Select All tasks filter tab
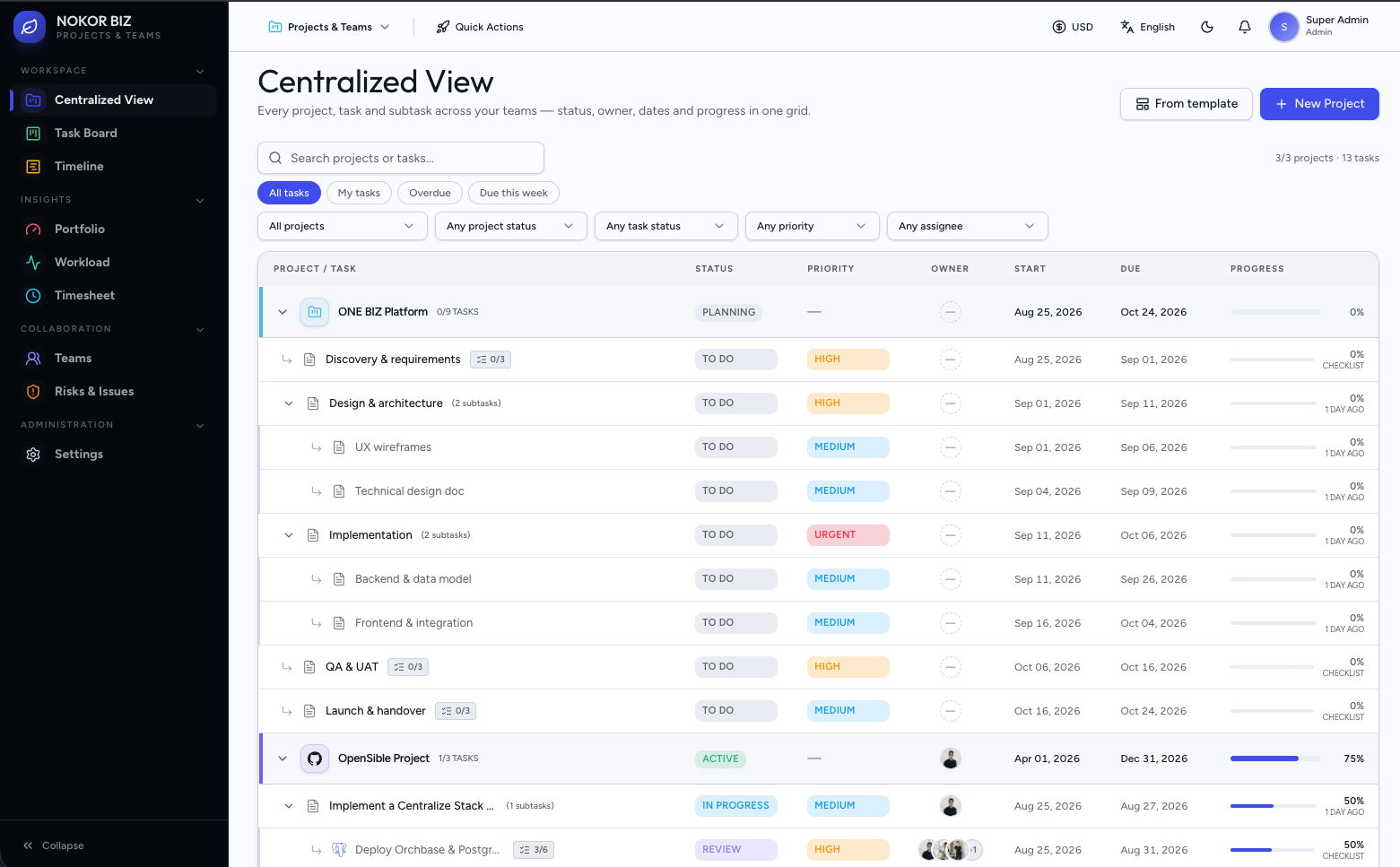 (x=289, y=193)
